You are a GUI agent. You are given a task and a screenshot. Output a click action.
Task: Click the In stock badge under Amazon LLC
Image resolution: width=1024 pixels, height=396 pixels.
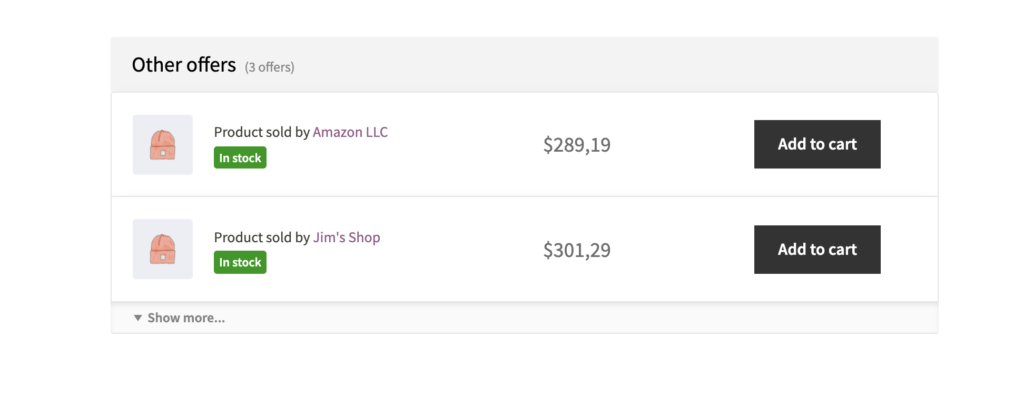tap(240, 157)
